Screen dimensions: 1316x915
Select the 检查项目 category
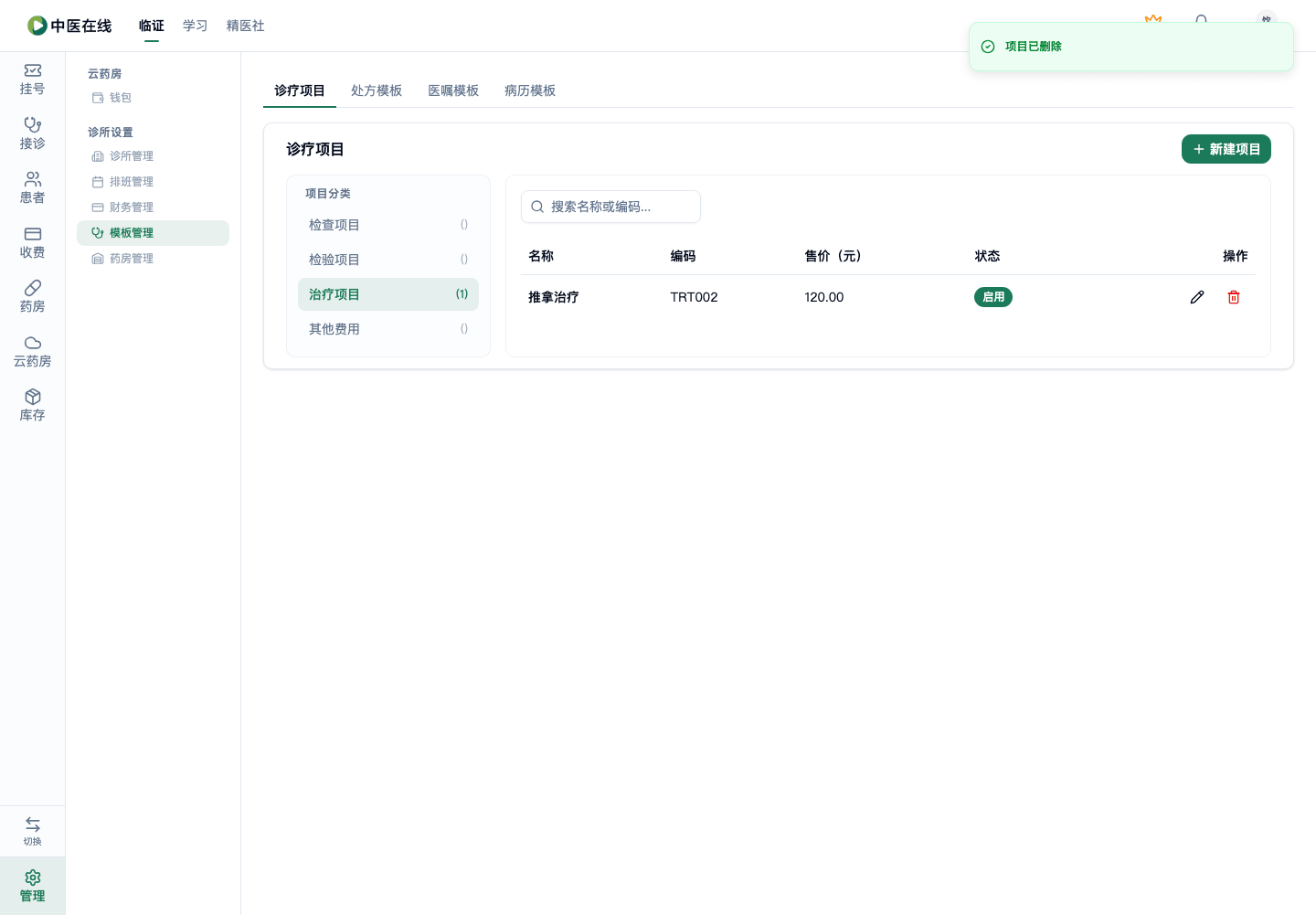click(388, 225)
